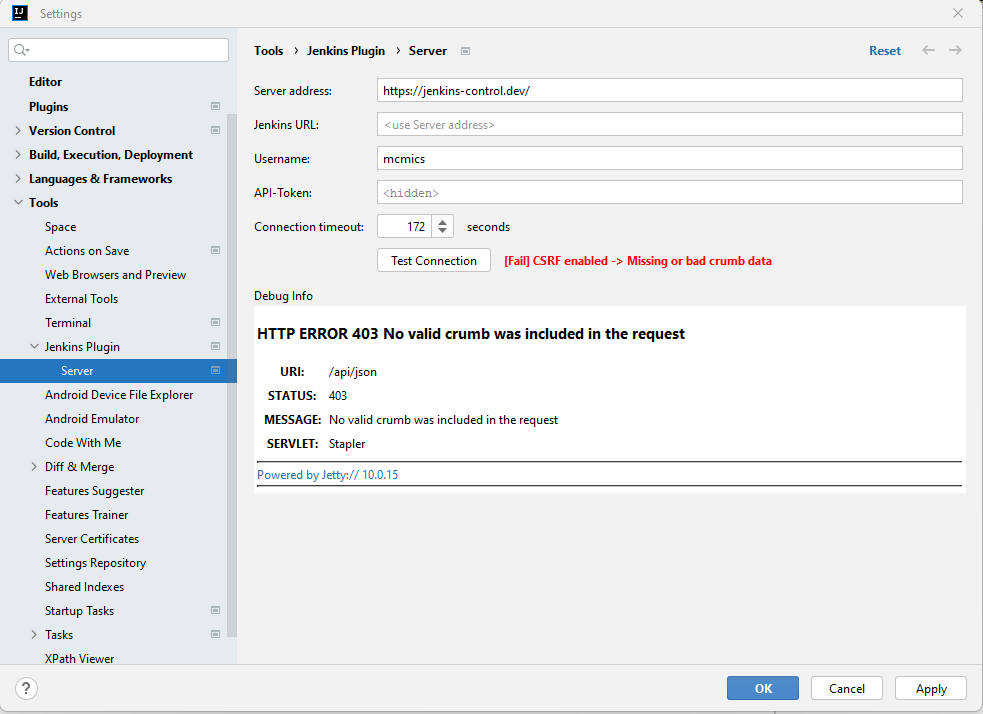Expand the Tasks tree node
Screen dimensions: 983x714
tap(34, 634)
